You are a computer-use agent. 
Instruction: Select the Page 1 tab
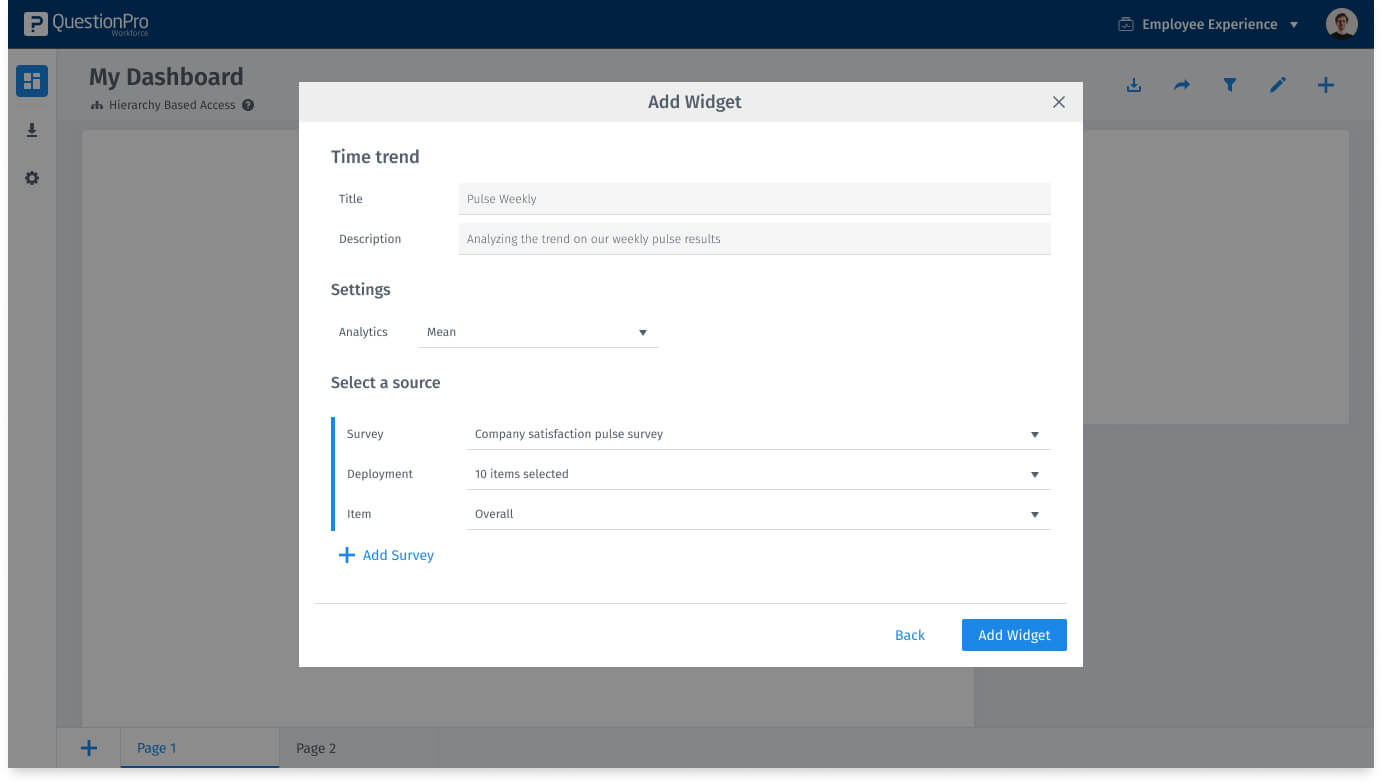pos(156,747)
